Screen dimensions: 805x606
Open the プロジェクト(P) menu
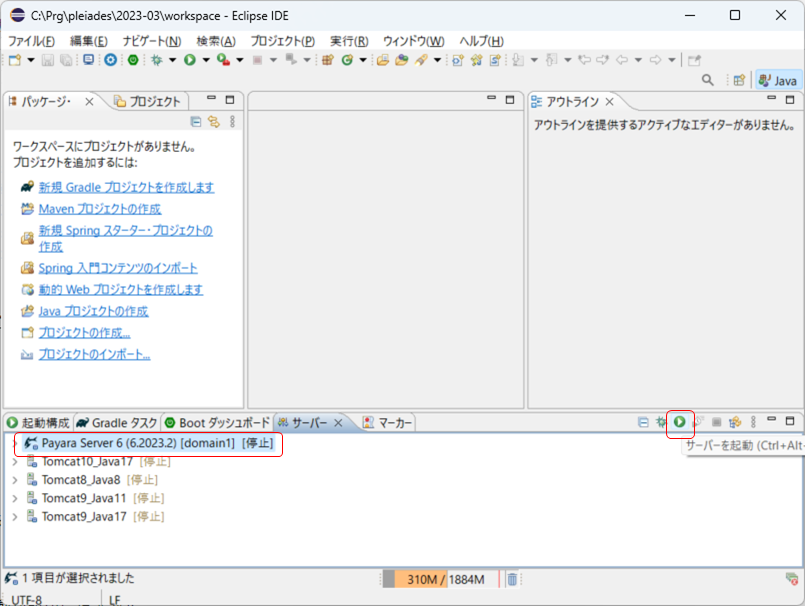point(282,41)
